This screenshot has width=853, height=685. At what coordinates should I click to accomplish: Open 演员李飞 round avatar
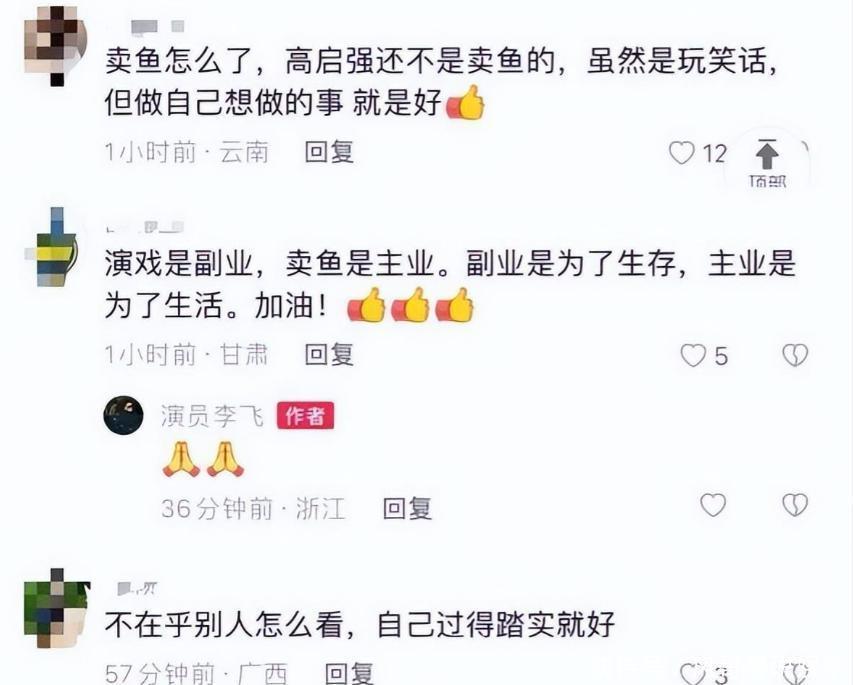[x=123, y=415]
